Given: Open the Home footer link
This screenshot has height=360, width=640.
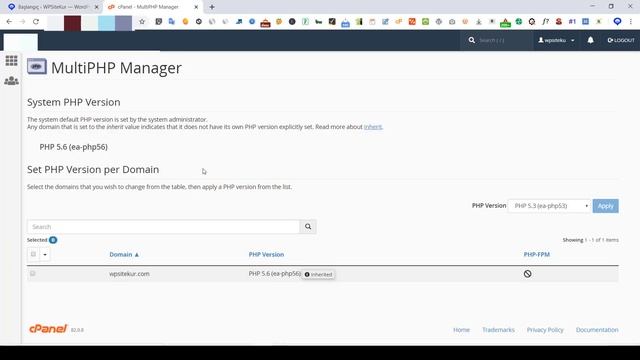Looking at the screenshot, I should click(461, 330).
